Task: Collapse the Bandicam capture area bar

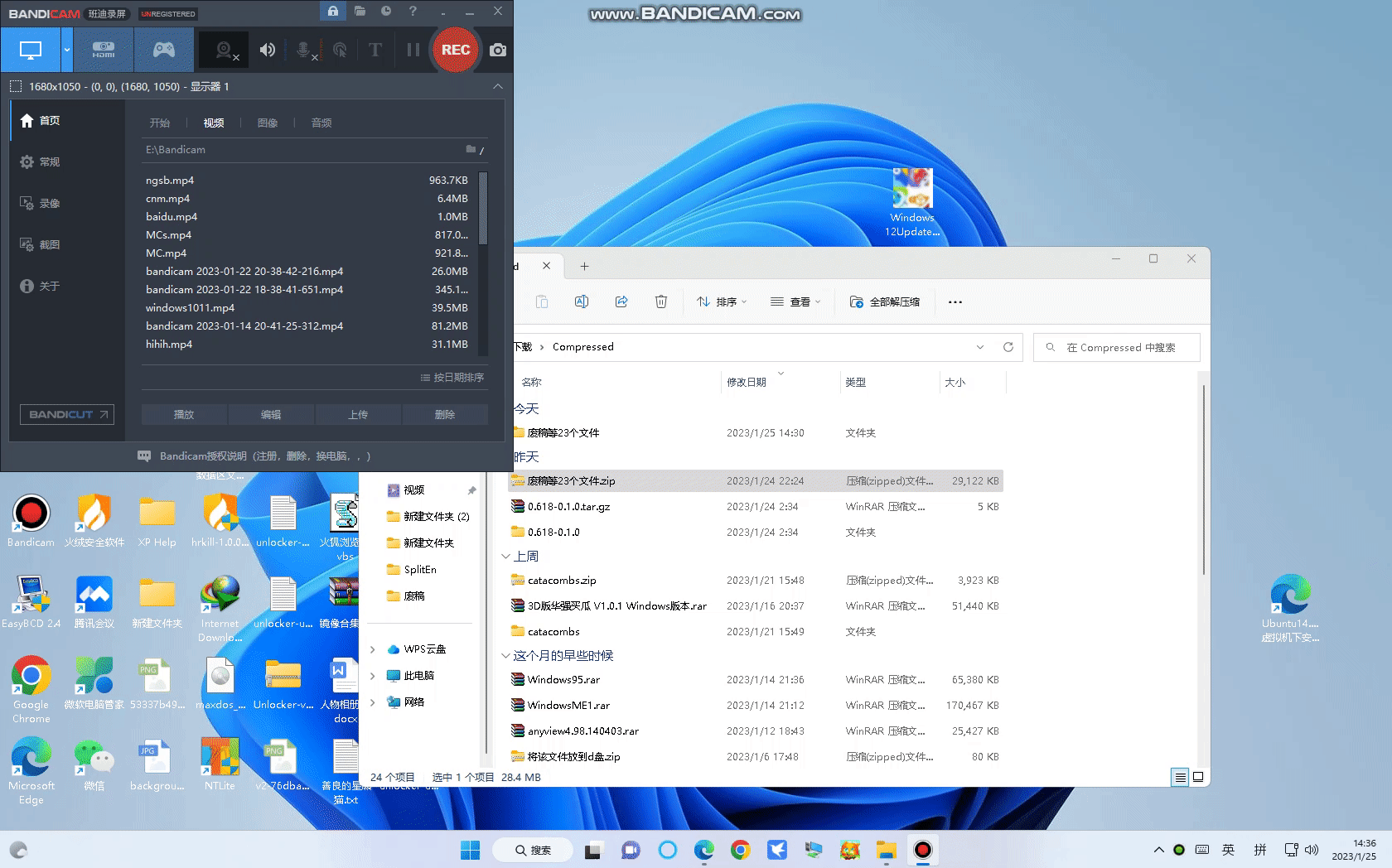Action: click(x=497, y=86)
